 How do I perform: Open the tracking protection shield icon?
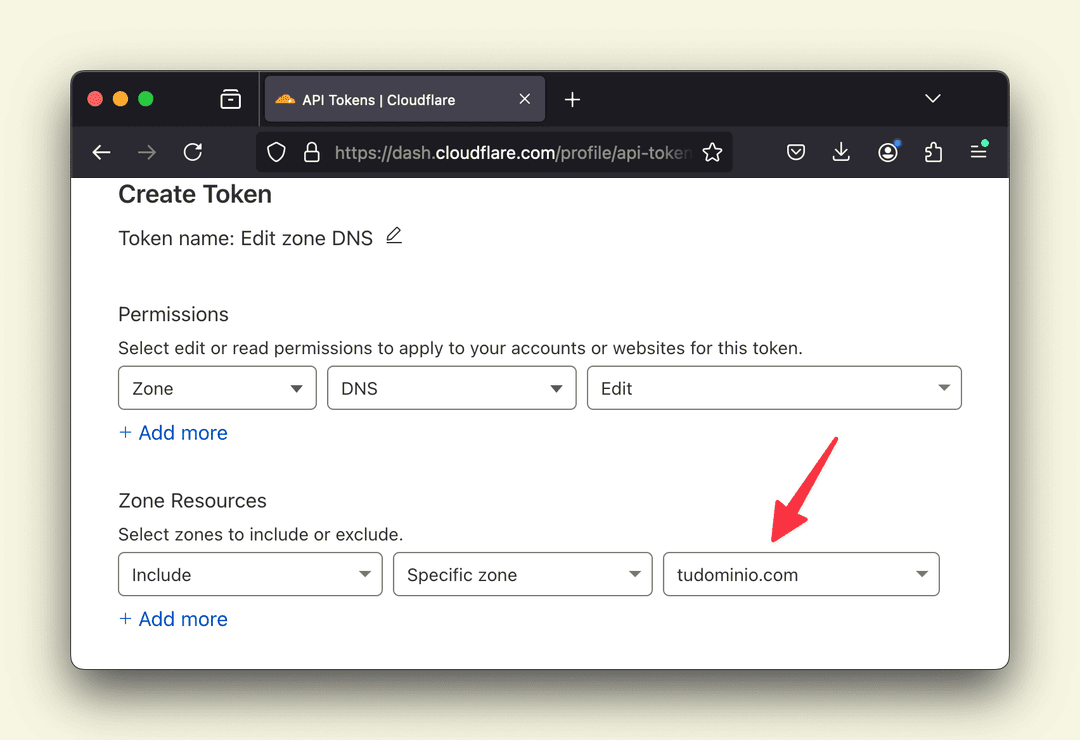(x=276, y=152)
